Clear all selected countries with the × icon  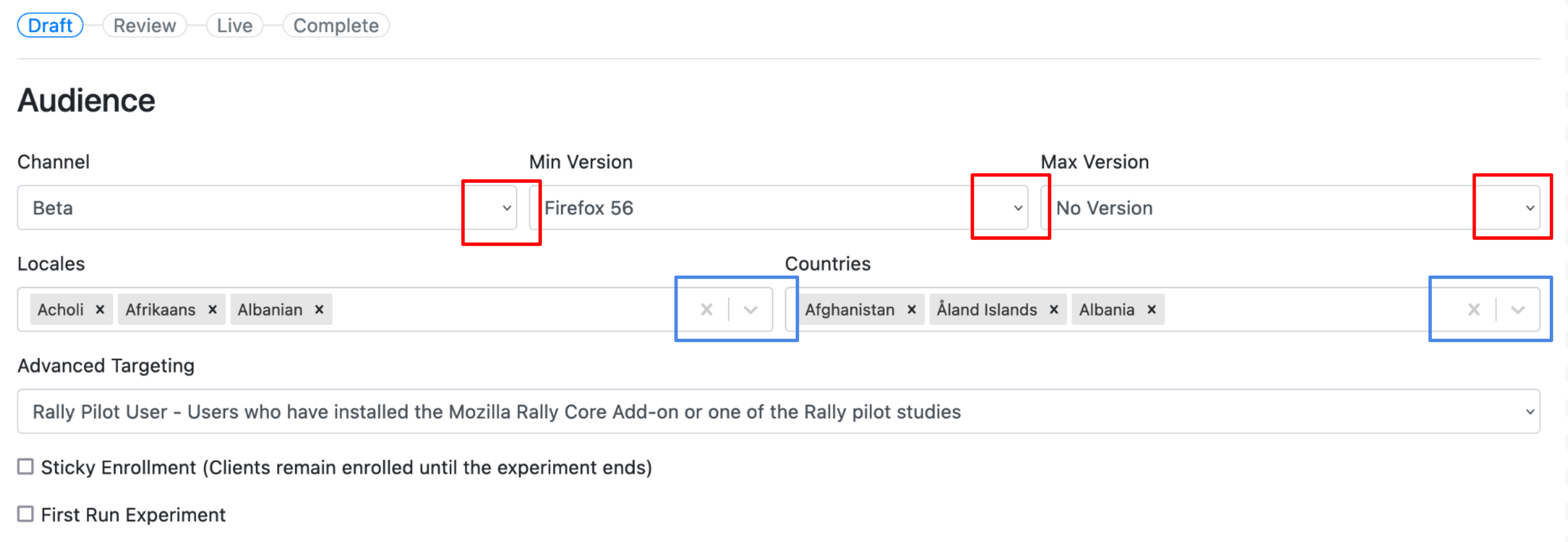(1474, 309)
